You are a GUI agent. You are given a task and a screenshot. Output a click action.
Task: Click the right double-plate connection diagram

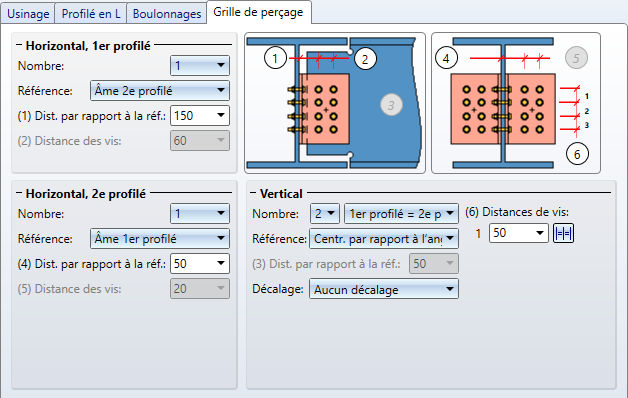[516, 103]
